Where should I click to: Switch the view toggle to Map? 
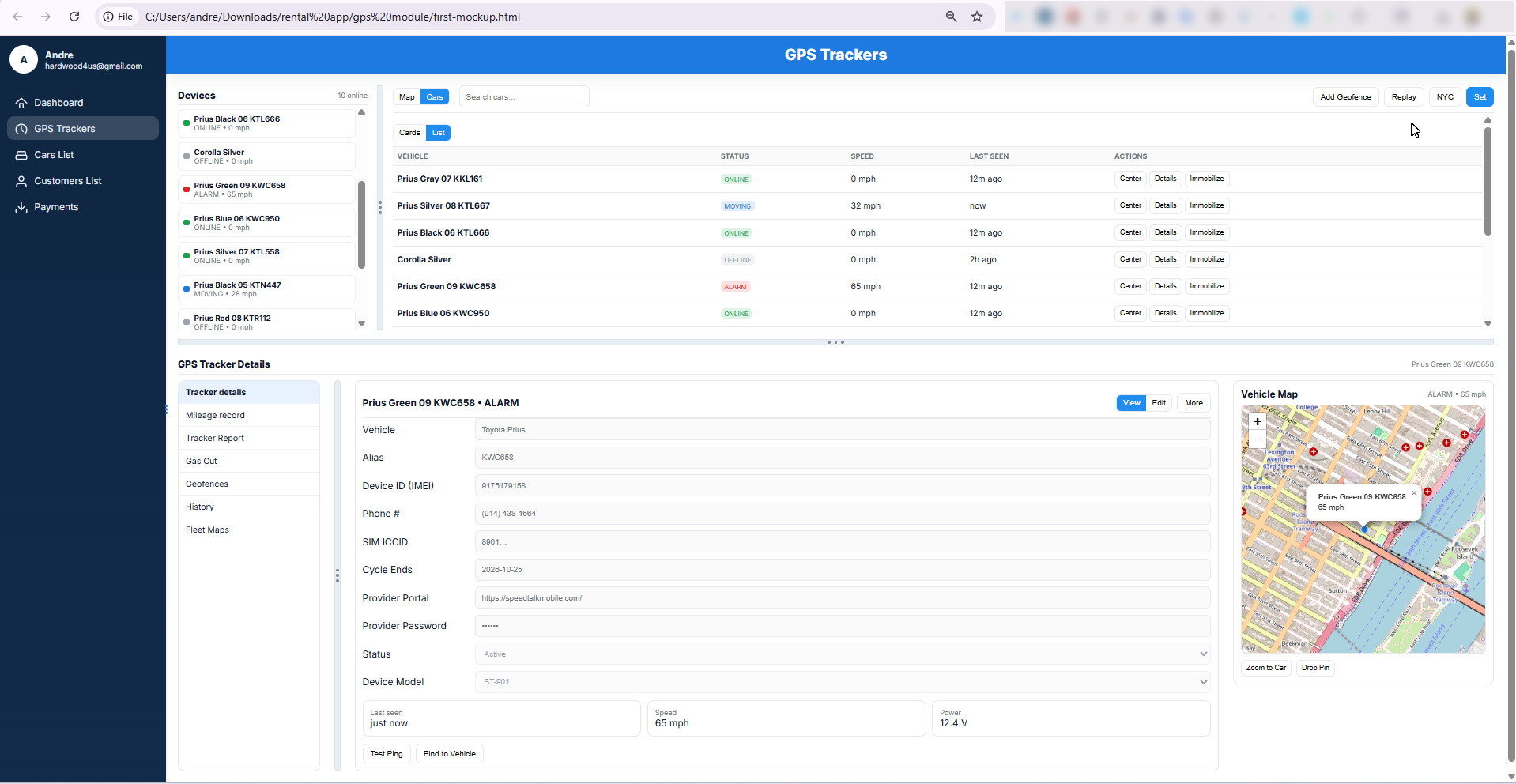[407, 97]
